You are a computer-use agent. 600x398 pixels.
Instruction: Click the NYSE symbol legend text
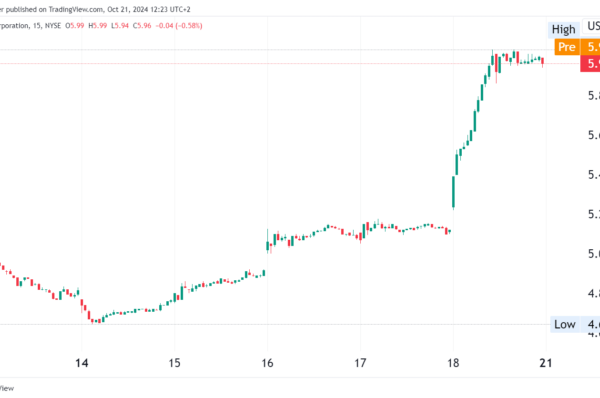(x=53, y=26)
